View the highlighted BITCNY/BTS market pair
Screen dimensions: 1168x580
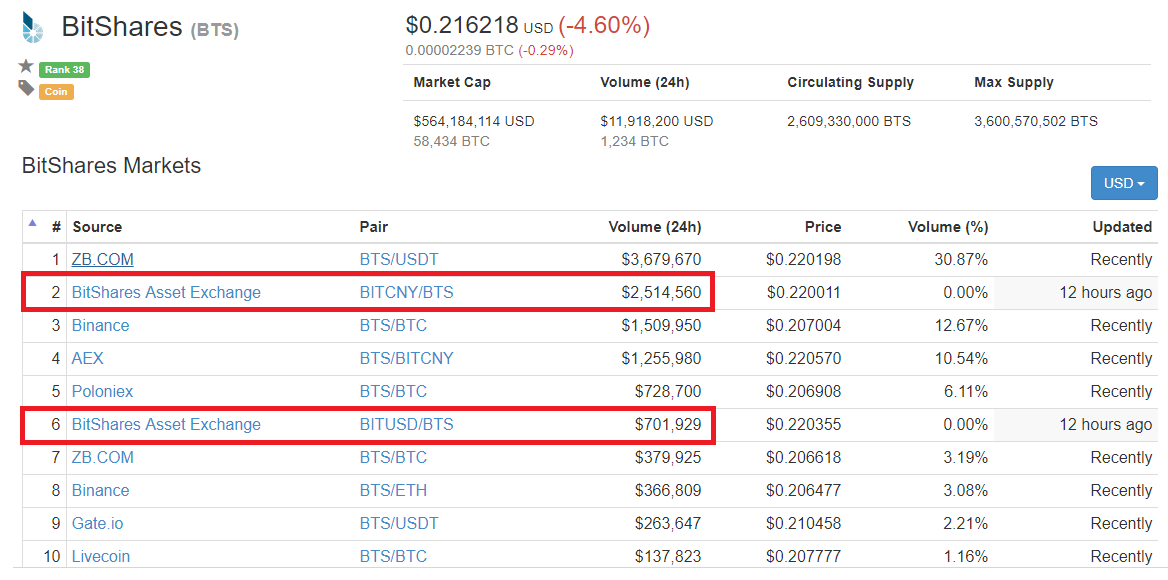click(405, 292)
